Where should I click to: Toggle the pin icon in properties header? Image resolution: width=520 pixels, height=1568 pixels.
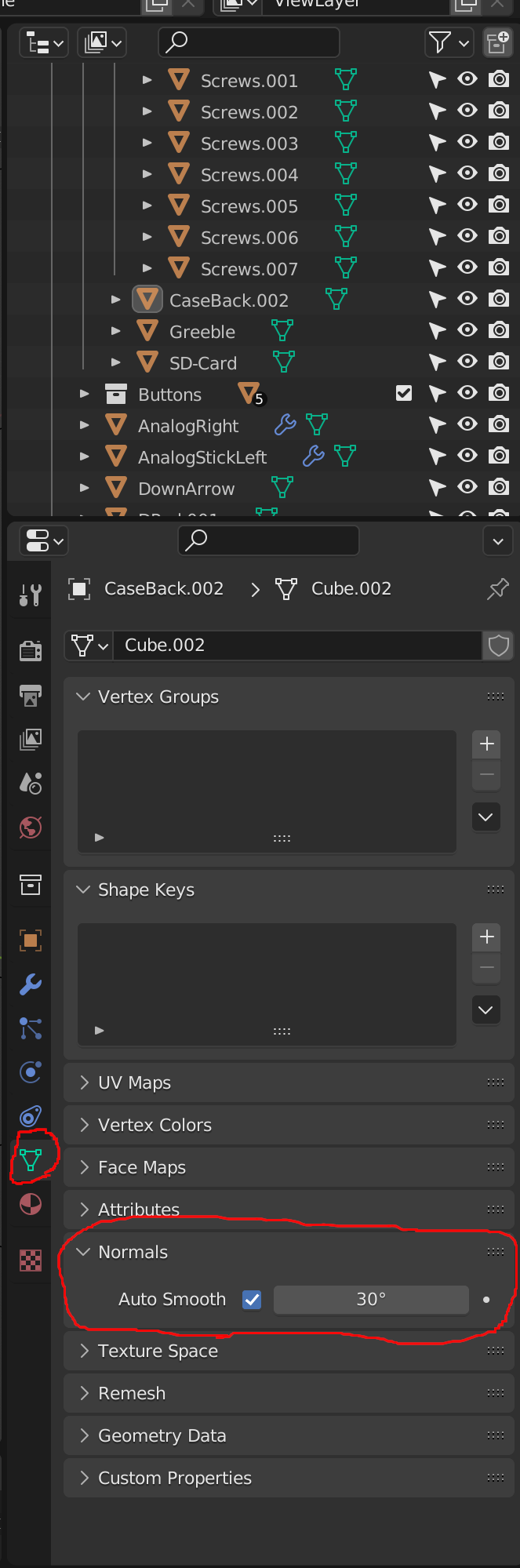[x=497, y=589]
